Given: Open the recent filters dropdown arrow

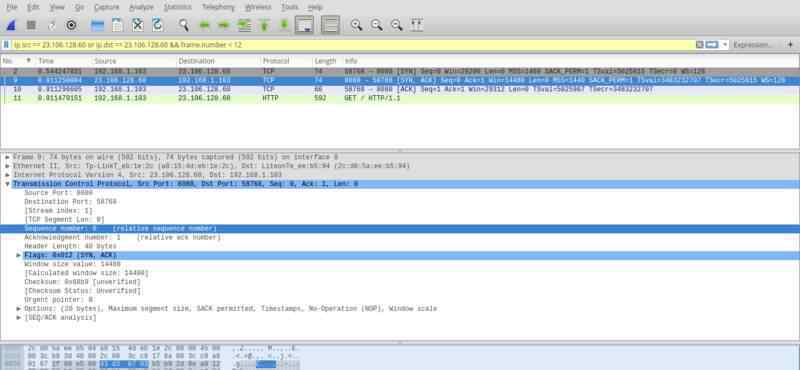Looking at the screenshot, I should click(x=724, y=45).
